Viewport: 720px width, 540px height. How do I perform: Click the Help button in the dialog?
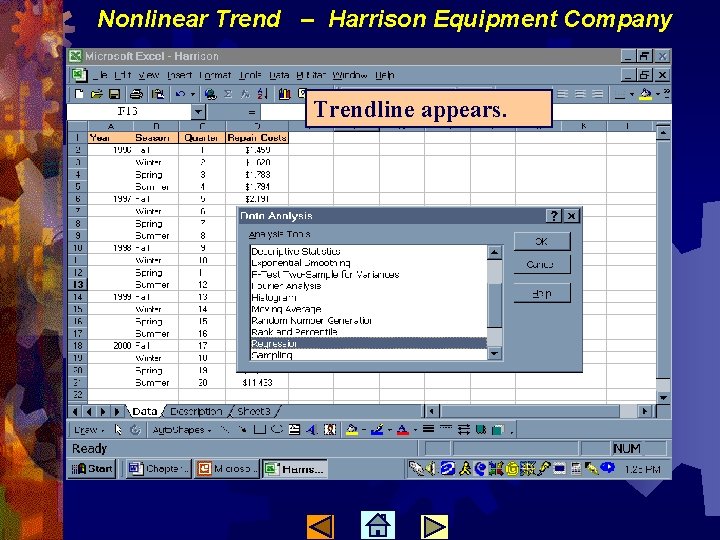pyautogui.click(x=542, y=293)
